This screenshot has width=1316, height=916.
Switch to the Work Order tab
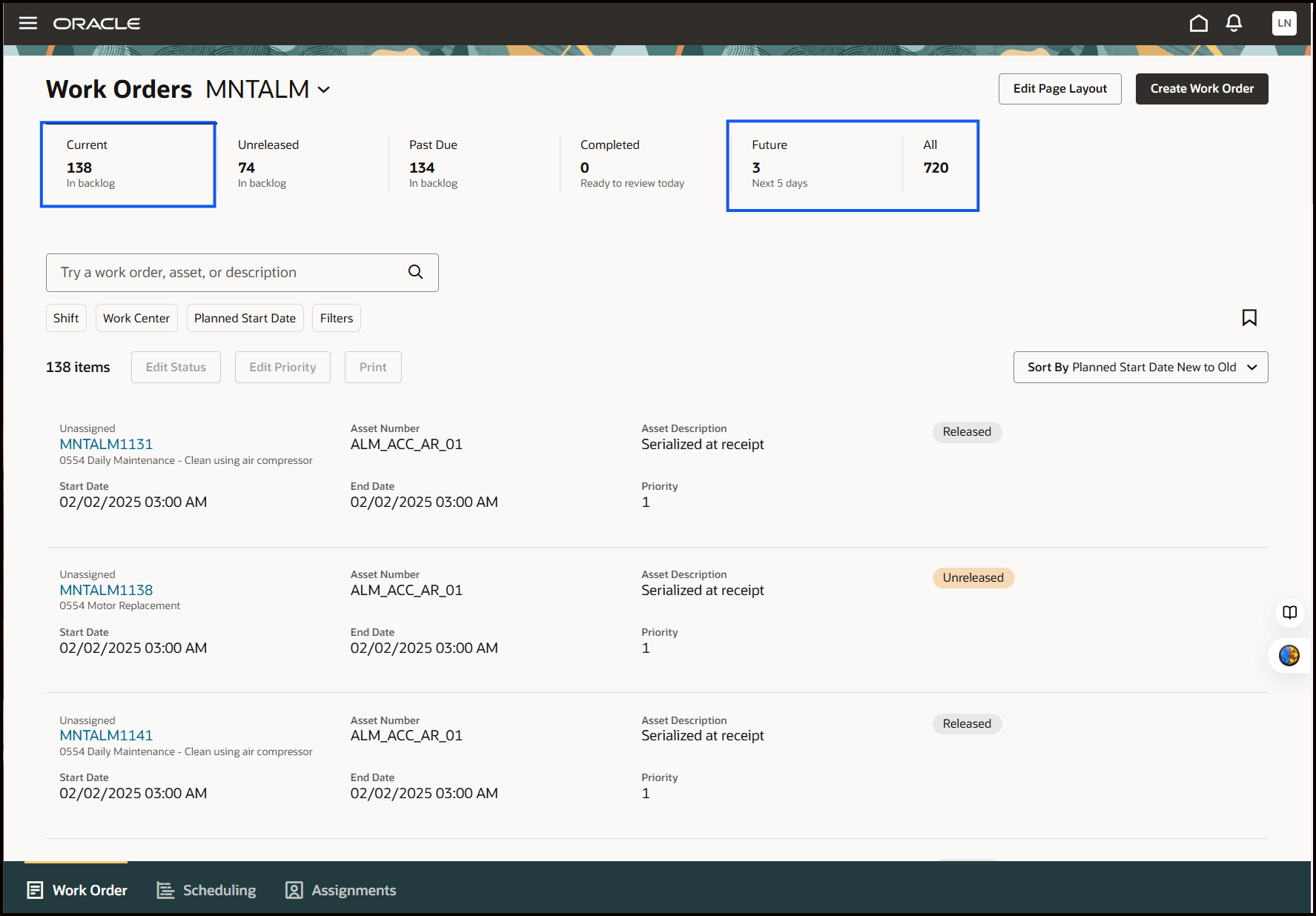tap(76, 890)
